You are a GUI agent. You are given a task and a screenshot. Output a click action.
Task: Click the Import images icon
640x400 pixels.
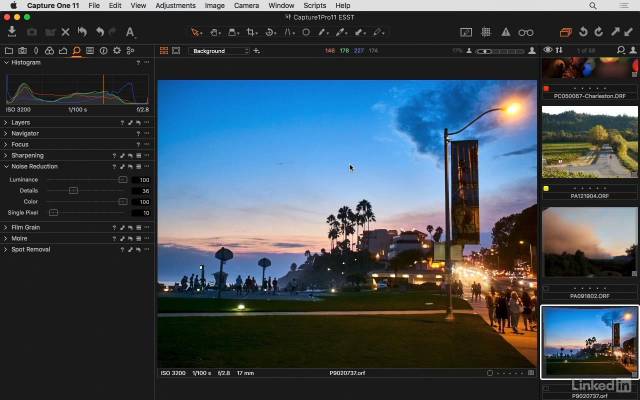11,32
